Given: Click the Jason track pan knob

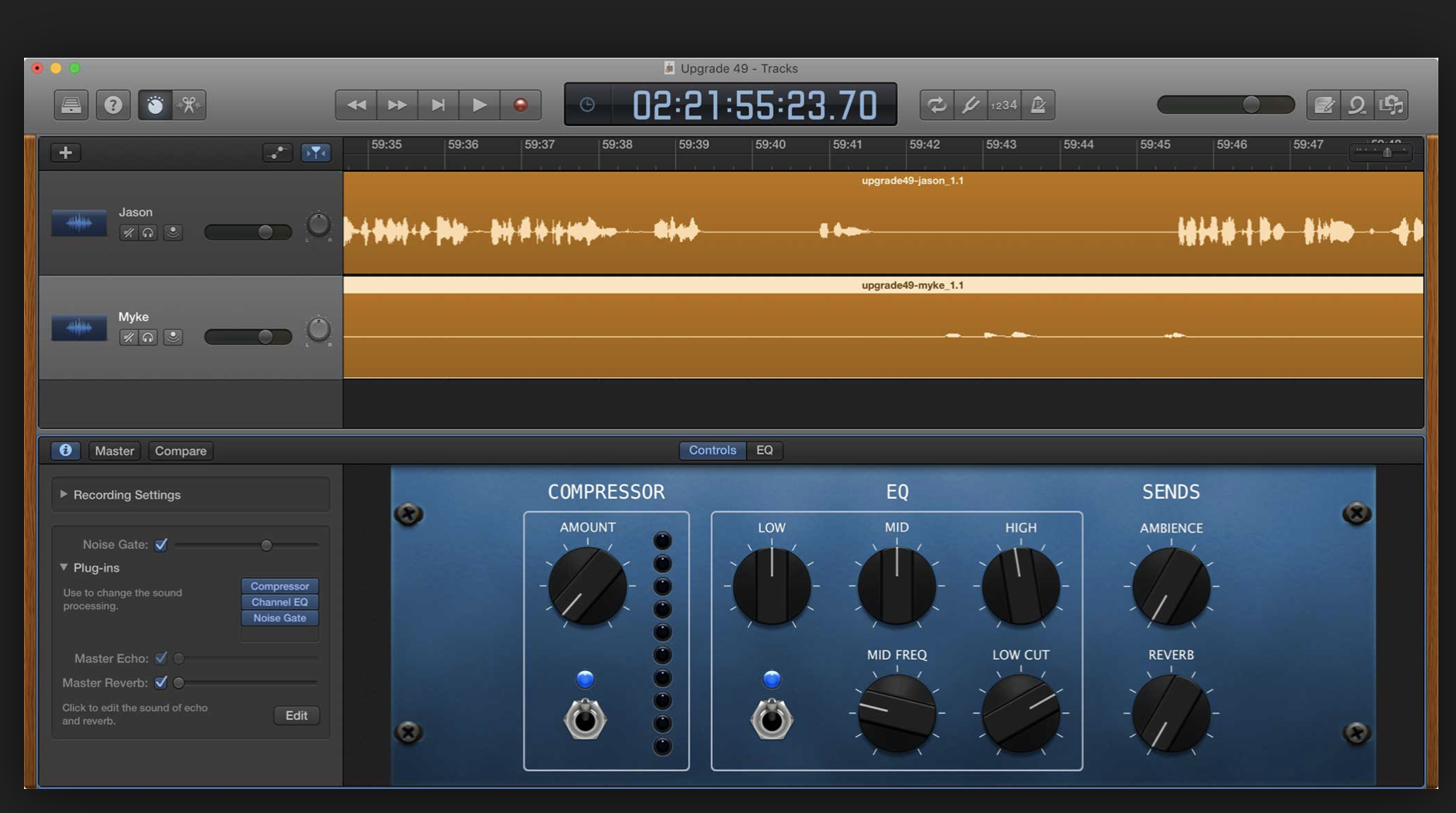Looking at the screenshot, I should point(318,225).
